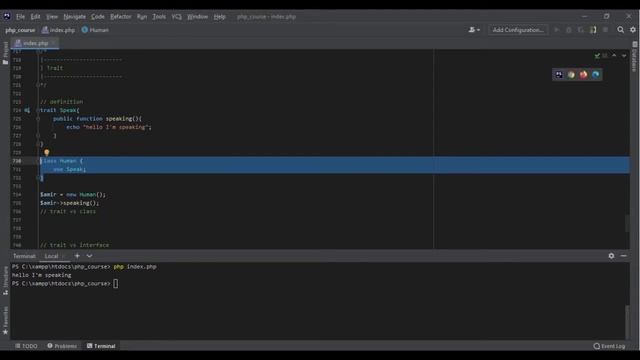This screenshot has height=360, width=640.
Task: Click the terminal vertical scrollbar
Action: pos(627,322)
